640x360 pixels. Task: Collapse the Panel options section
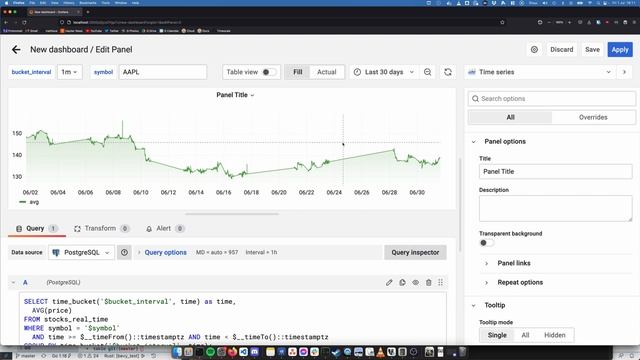point(473,142)
